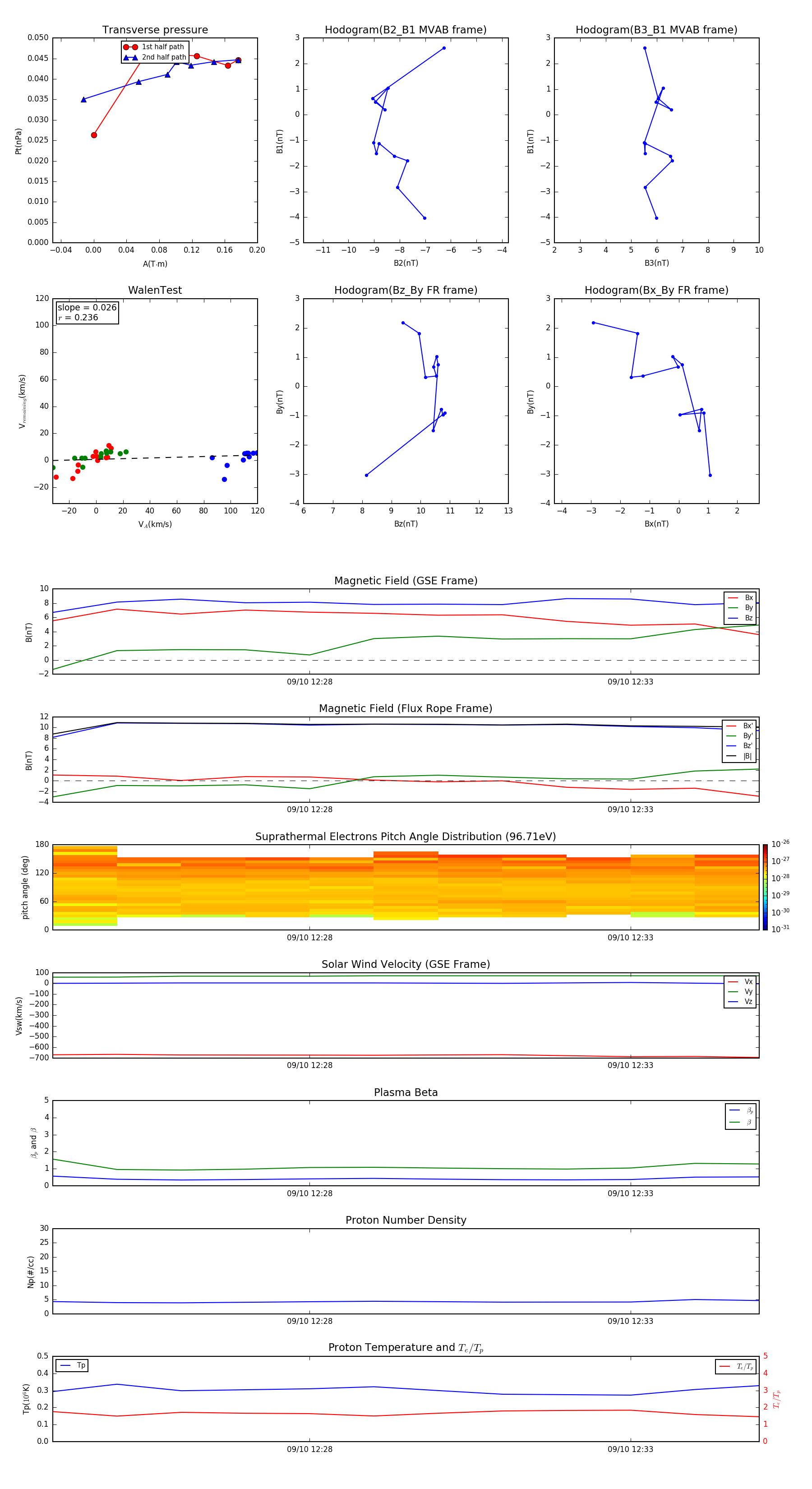Click the '1st half path' legend entry

(154, 47)
